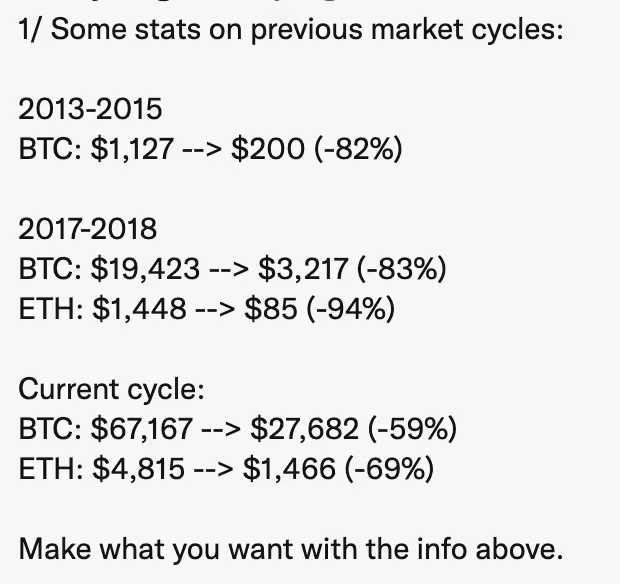This screenshot has height=584, width=620.
Task: Click the $19,423 BTC peak price
Action: click(146, 269)
